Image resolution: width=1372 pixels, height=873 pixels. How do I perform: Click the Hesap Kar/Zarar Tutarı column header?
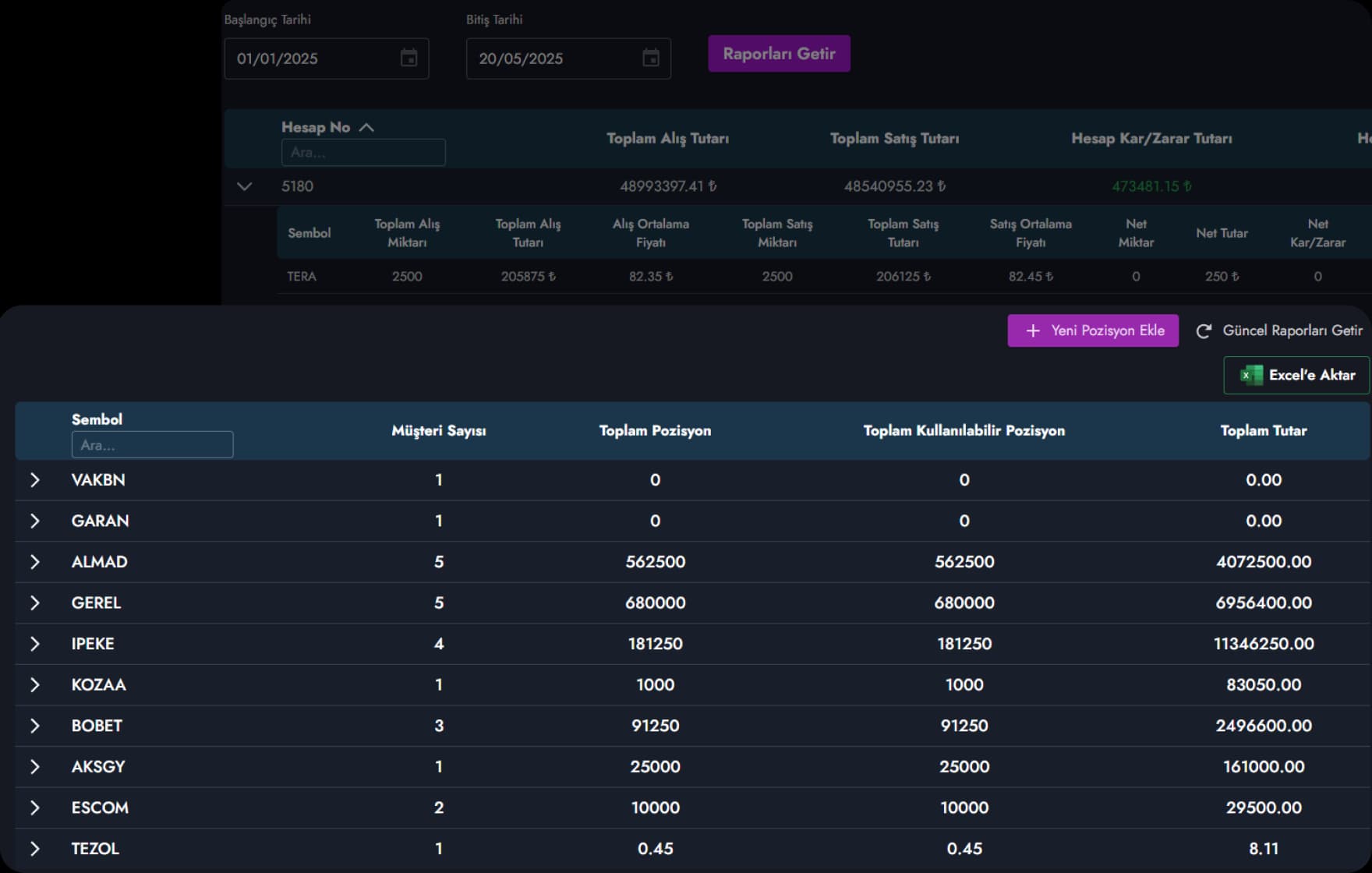1151,139
